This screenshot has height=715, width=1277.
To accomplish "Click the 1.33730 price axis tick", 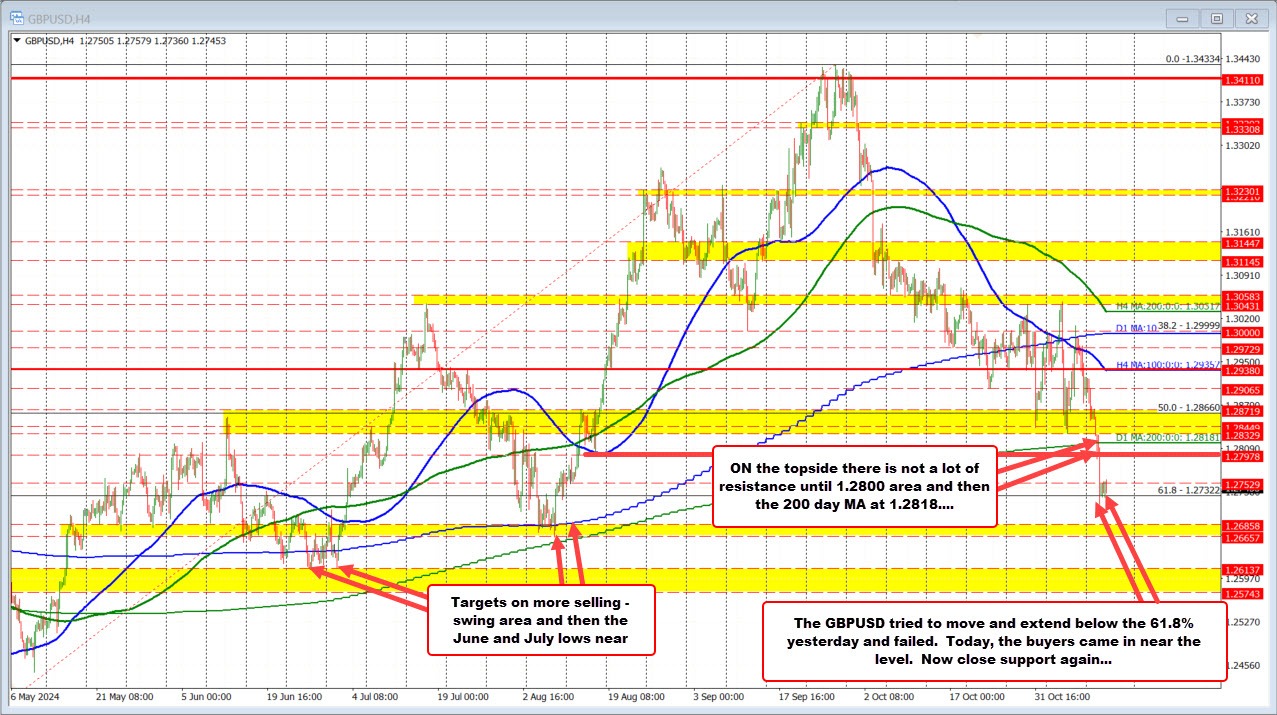I will click(x=1243, y=102).
